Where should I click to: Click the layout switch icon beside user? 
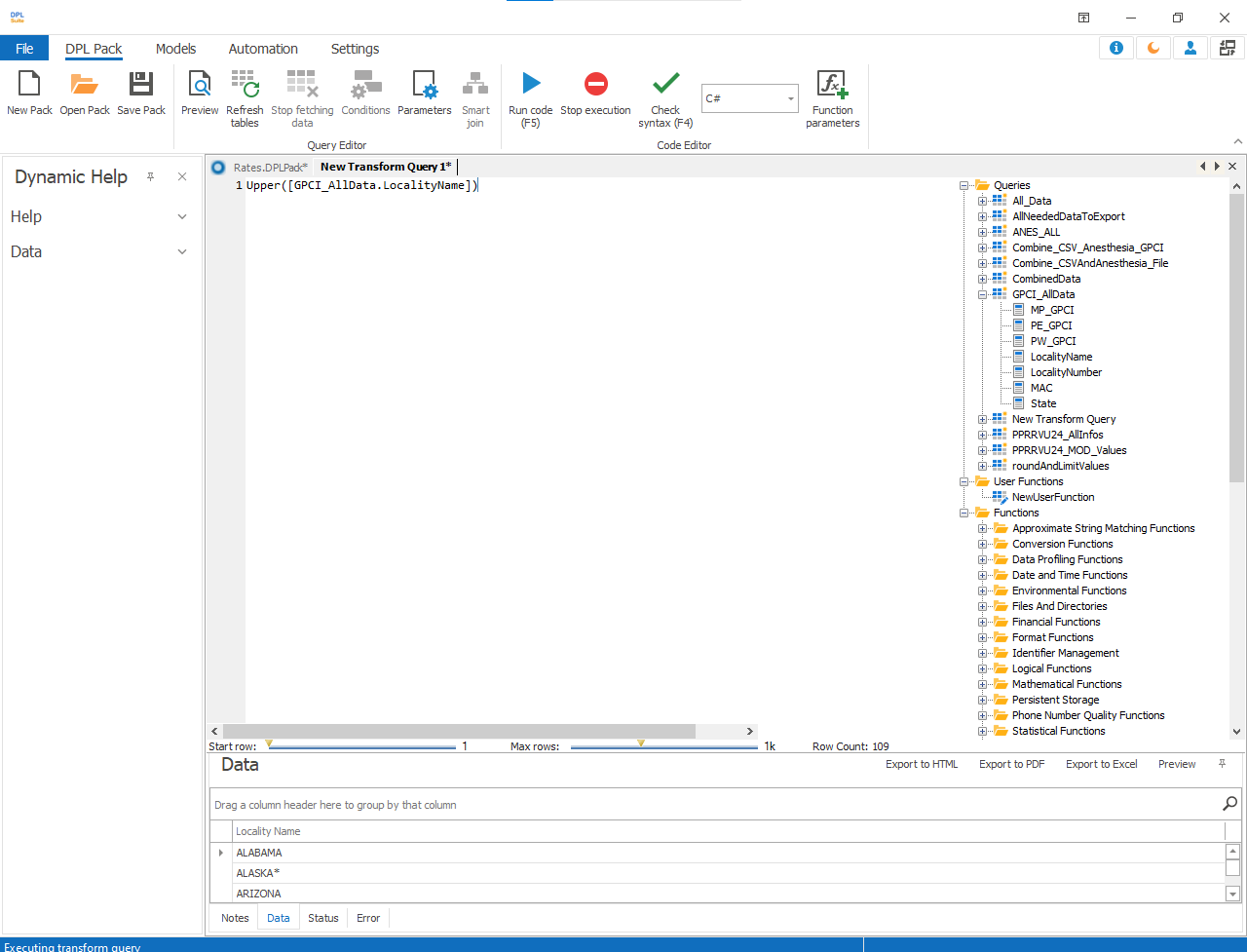tap(1228, 48)
